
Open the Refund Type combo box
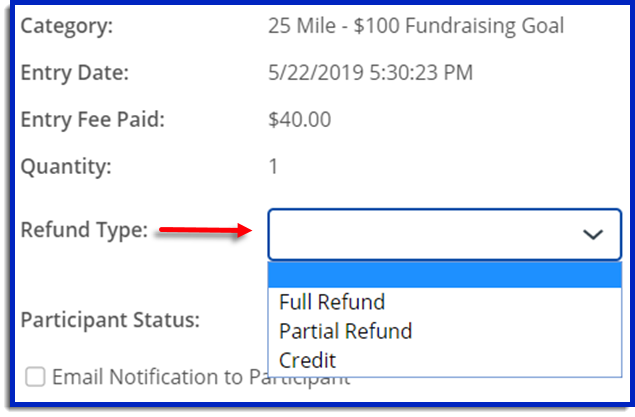[x=444, y=234]
